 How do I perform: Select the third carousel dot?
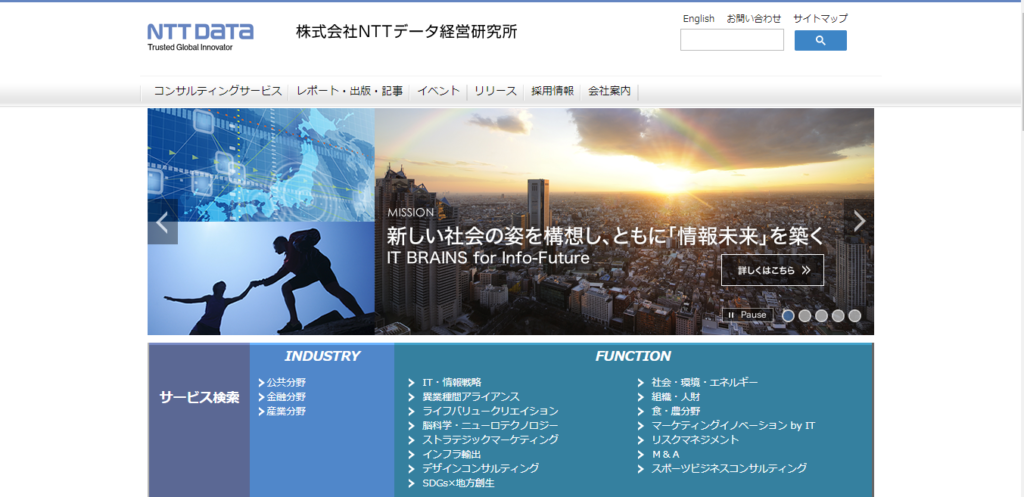pos(822,315)
